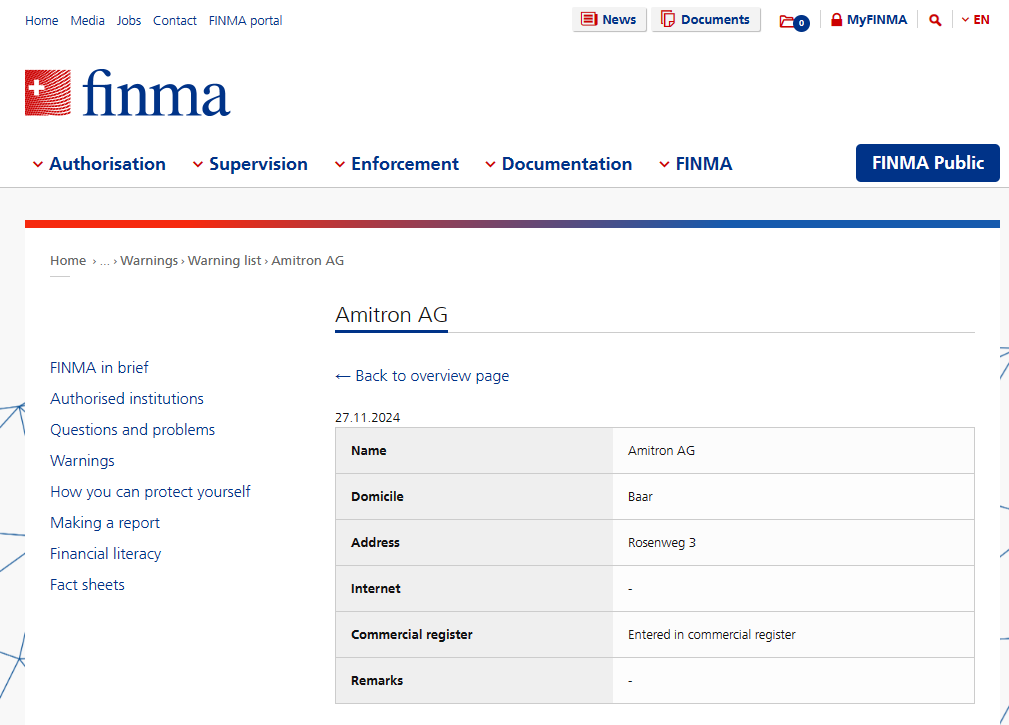The height and width of the screenshot is (725, 1009).
Task: Click the MyFINMA lock icon
Action: [836, 19]
